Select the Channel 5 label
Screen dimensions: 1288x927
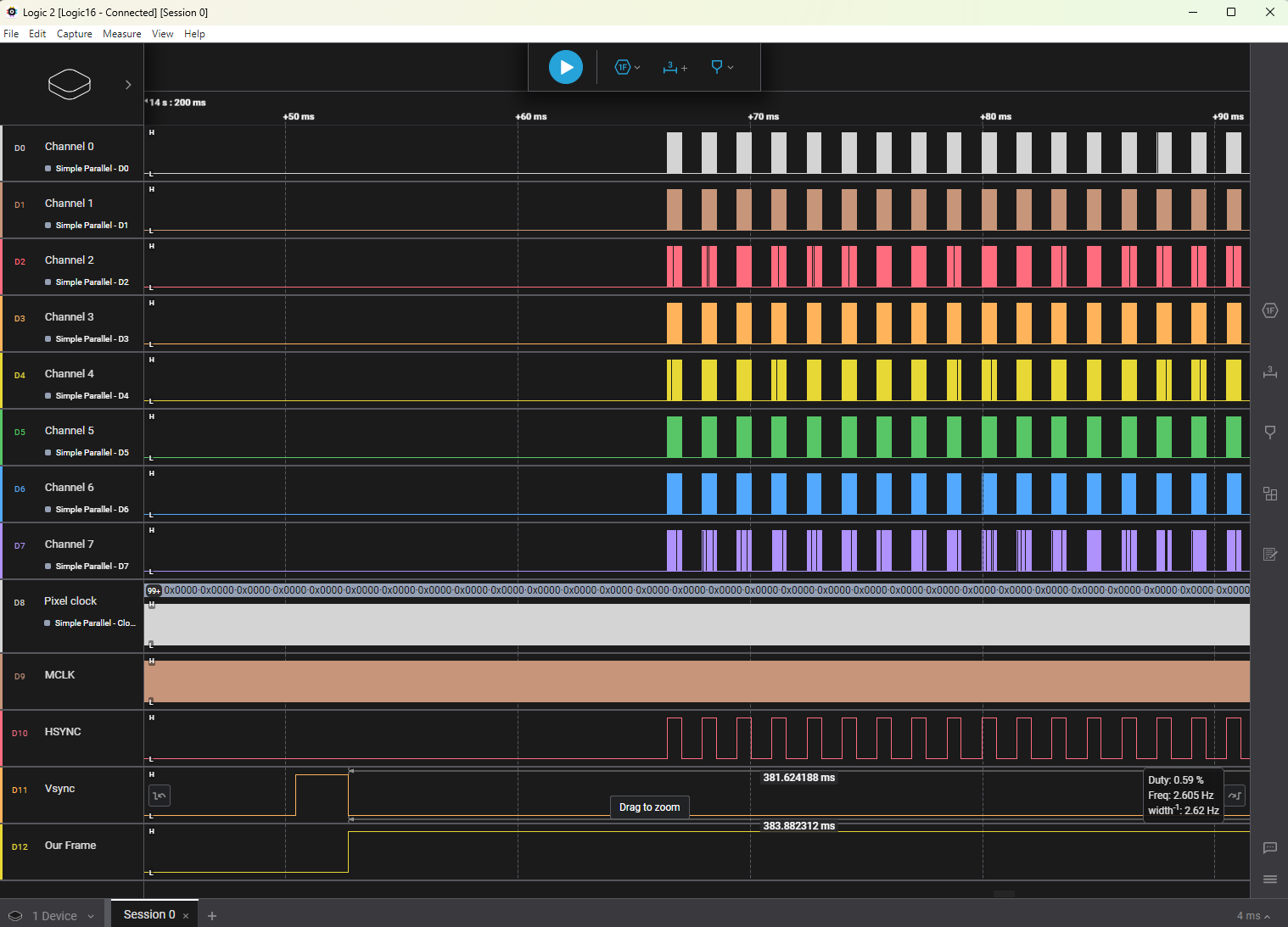[x=70, y=431]
